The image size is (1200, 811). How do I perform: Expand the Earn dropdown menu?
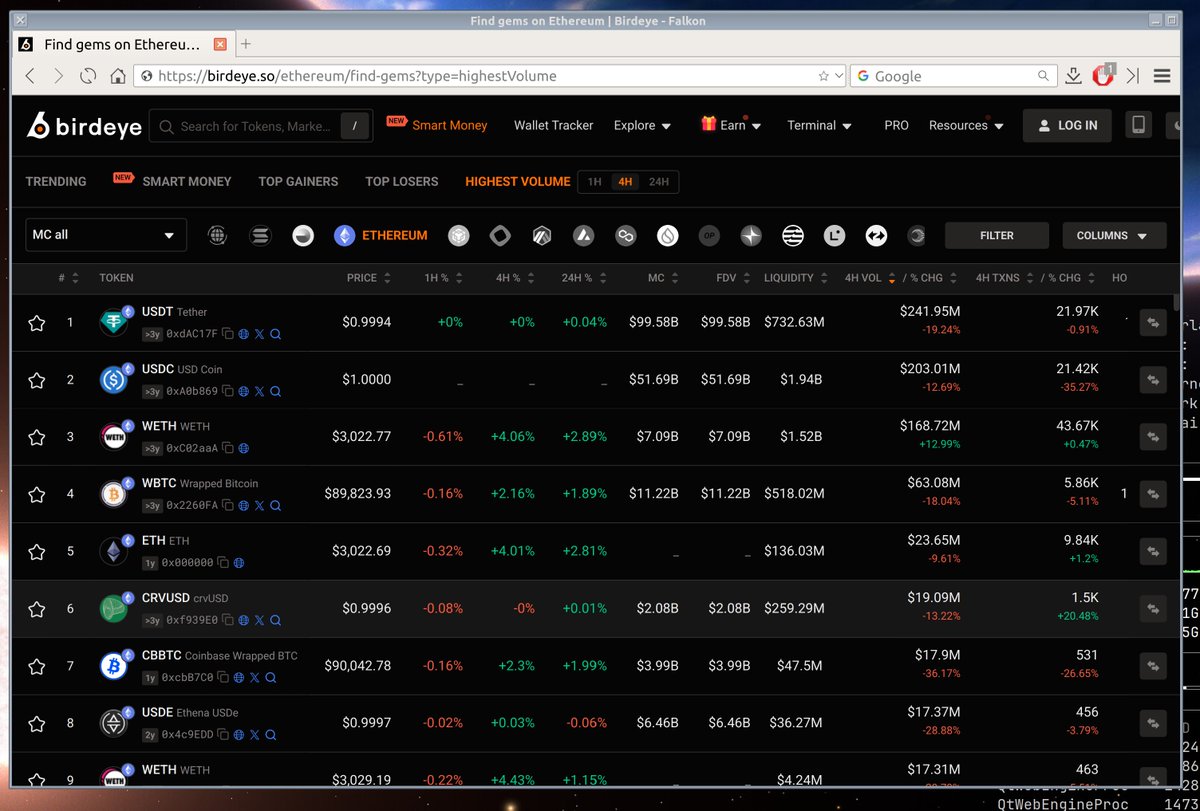coord(731,125)
